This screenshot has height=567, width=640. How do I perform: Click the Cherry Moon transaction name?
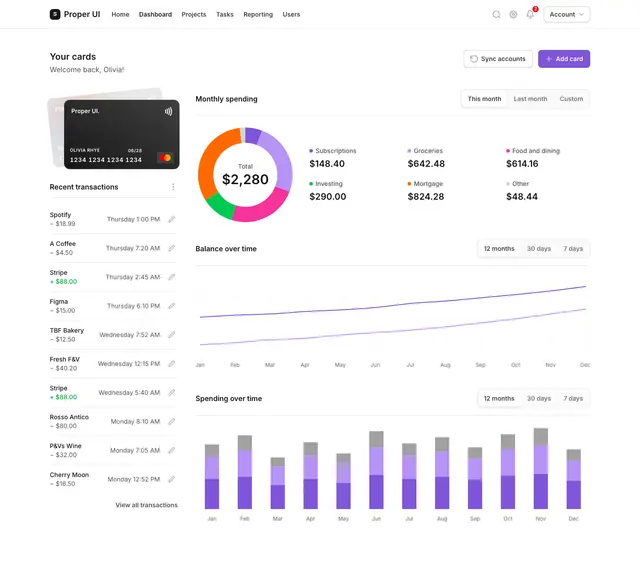tap(69, 475)
